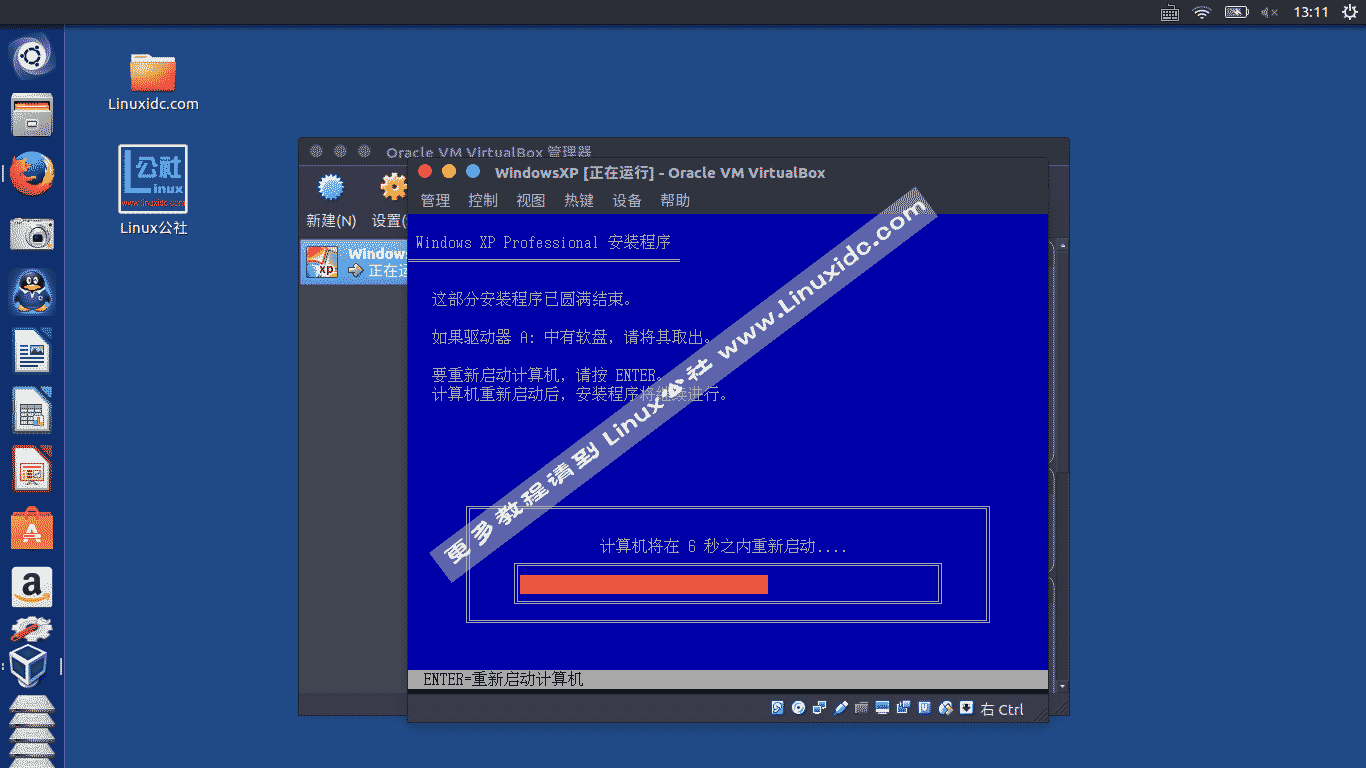Click the mouse integration status icon
This screenshot has width=1366, height=768.
945,708
